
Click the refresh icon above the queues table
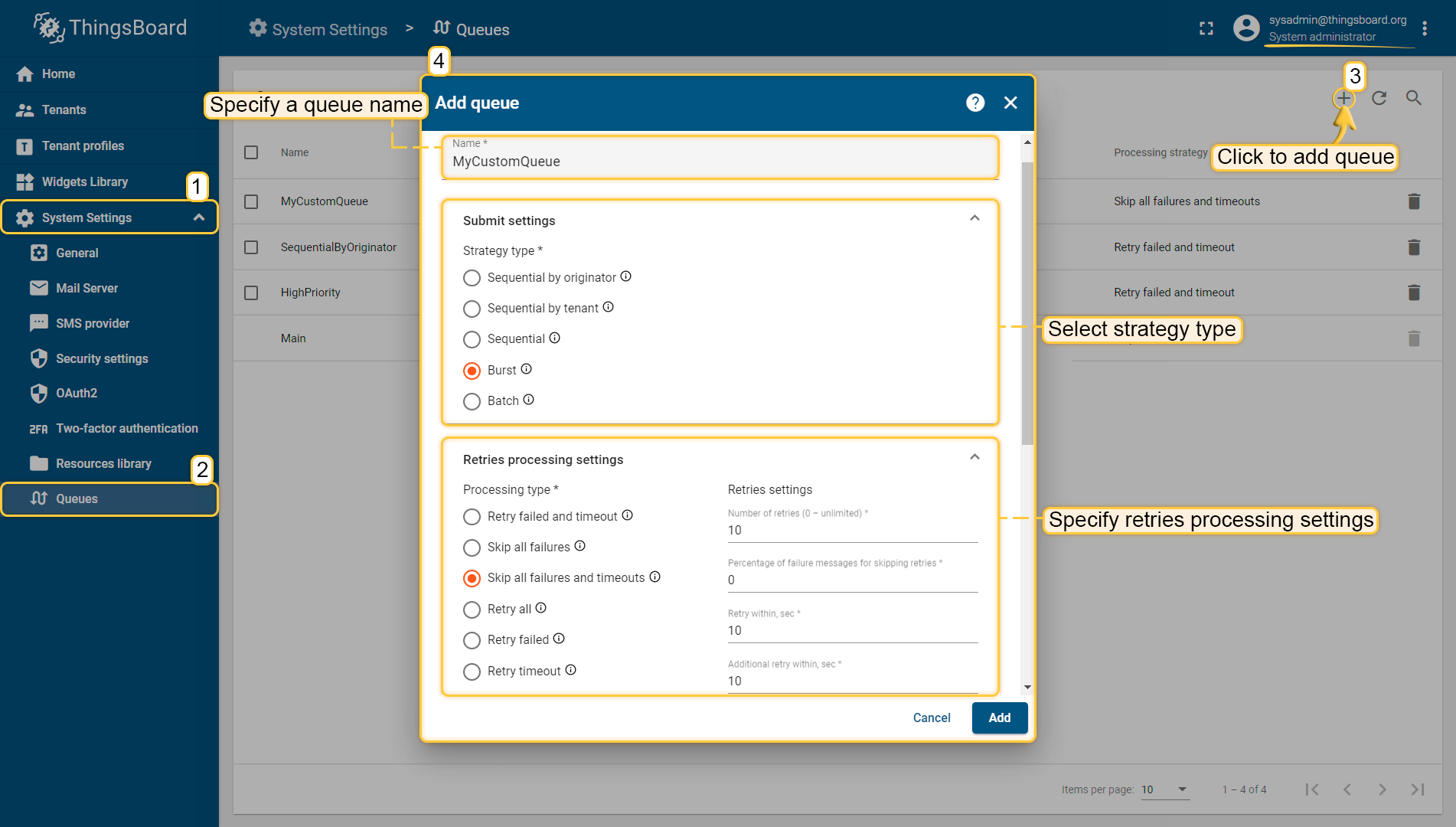click(x=1379, y=98)
